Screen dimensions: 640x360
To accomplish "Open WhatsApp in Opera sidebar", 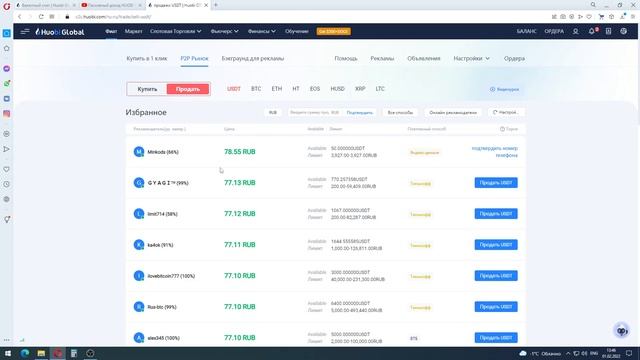I will [x=7, y=83].
